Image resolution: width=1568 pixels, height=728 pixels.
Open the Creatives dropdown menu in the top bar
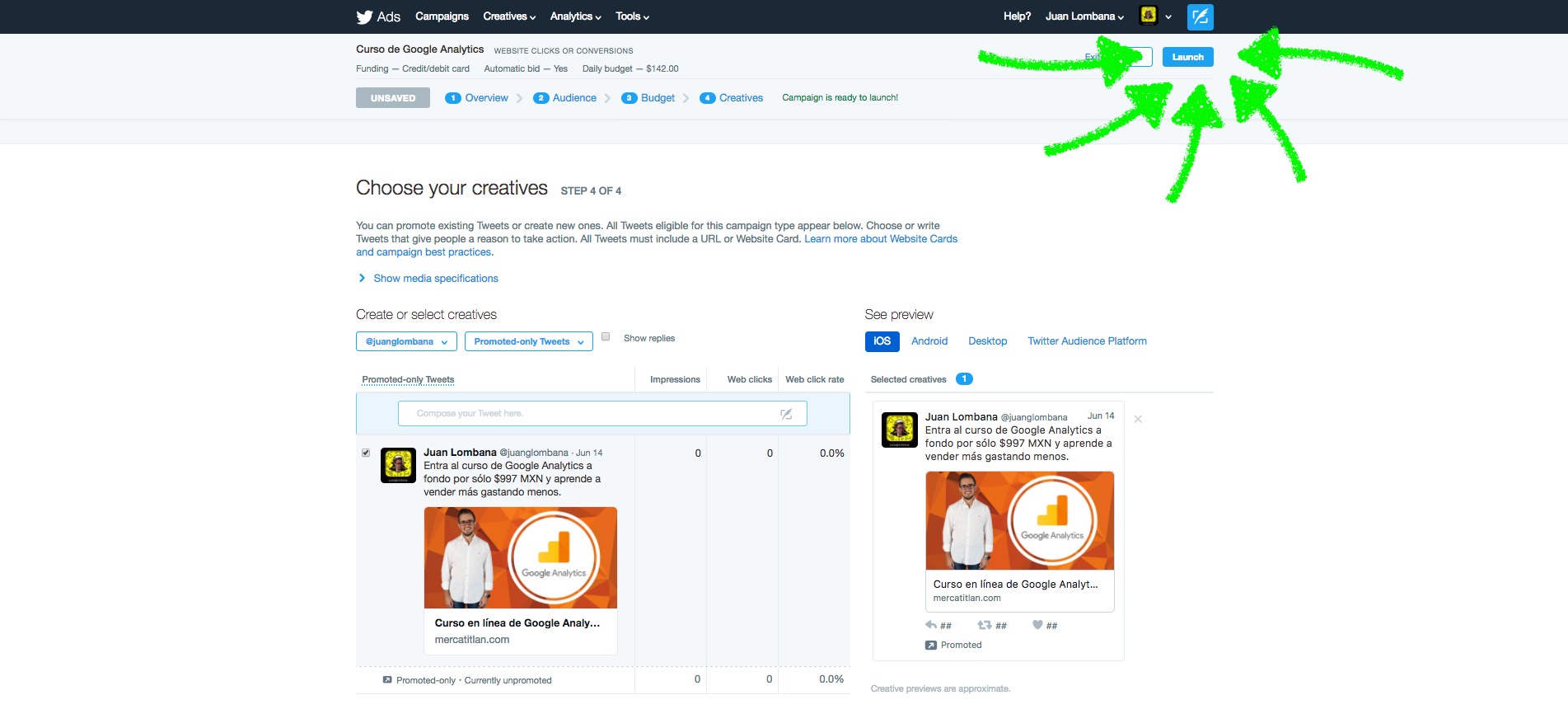[x=509, y=16]
